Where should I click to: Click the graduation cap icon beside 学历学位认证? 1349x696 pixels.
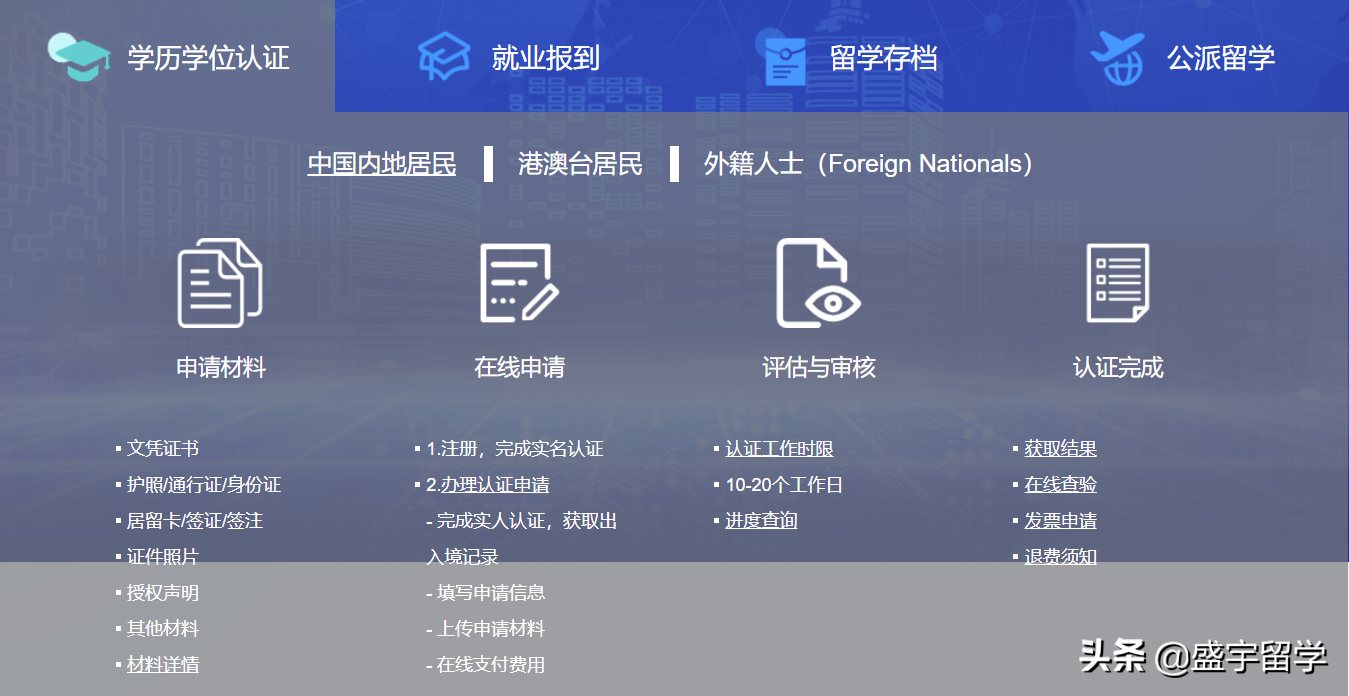pyautogui.click(x=80, y=56)
